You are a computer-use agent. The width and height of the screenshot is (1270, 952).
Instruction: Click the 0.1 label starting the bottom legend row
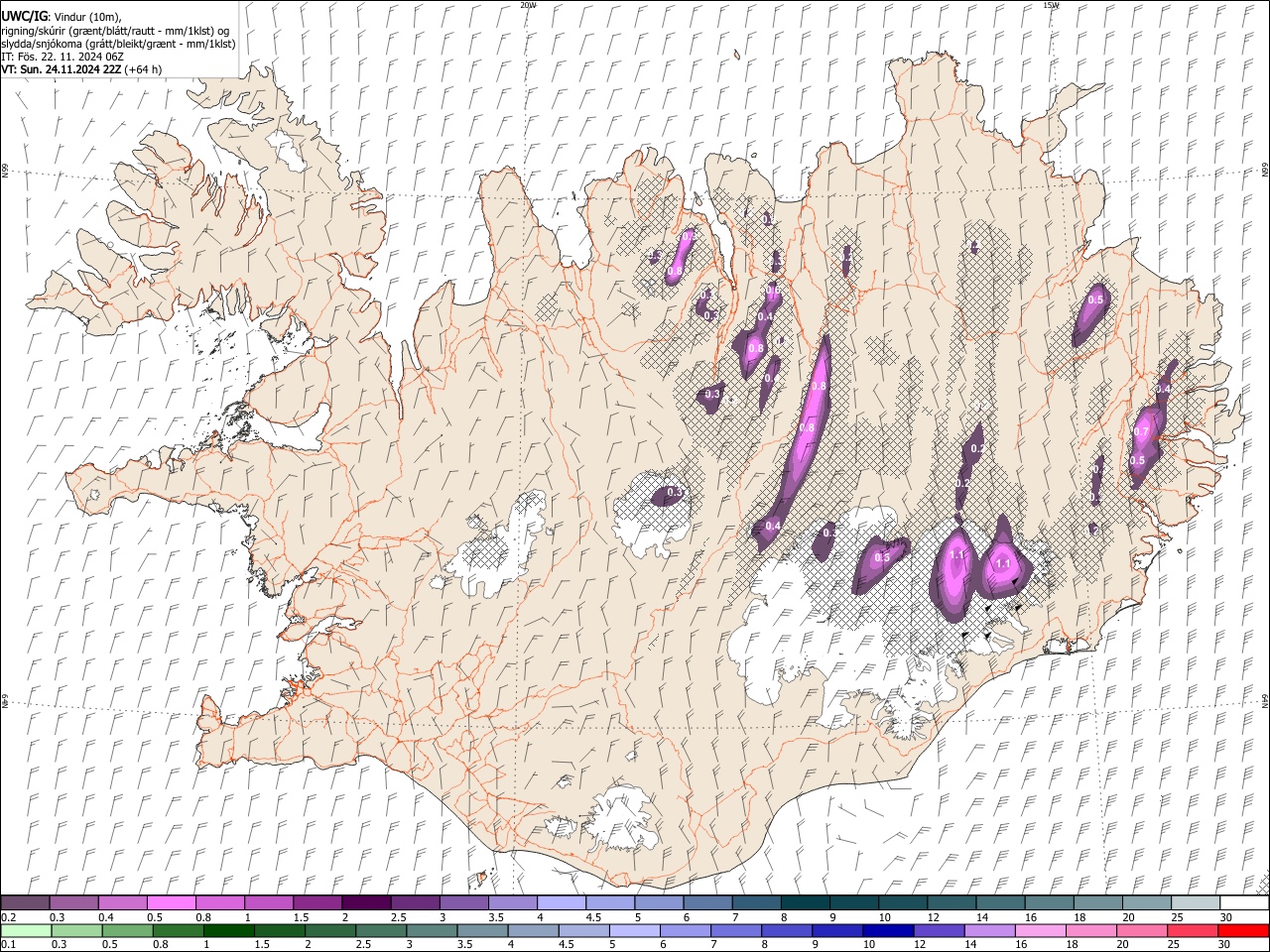tap(8, 945)
